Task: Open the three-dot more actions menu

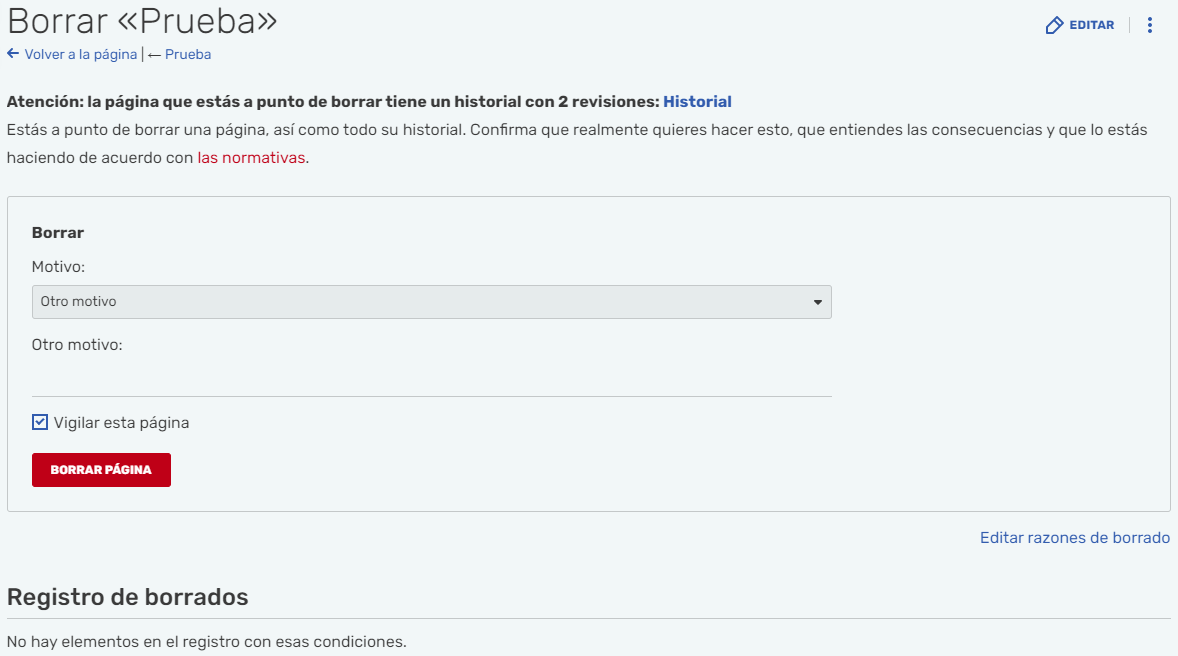Action: 1150,25
